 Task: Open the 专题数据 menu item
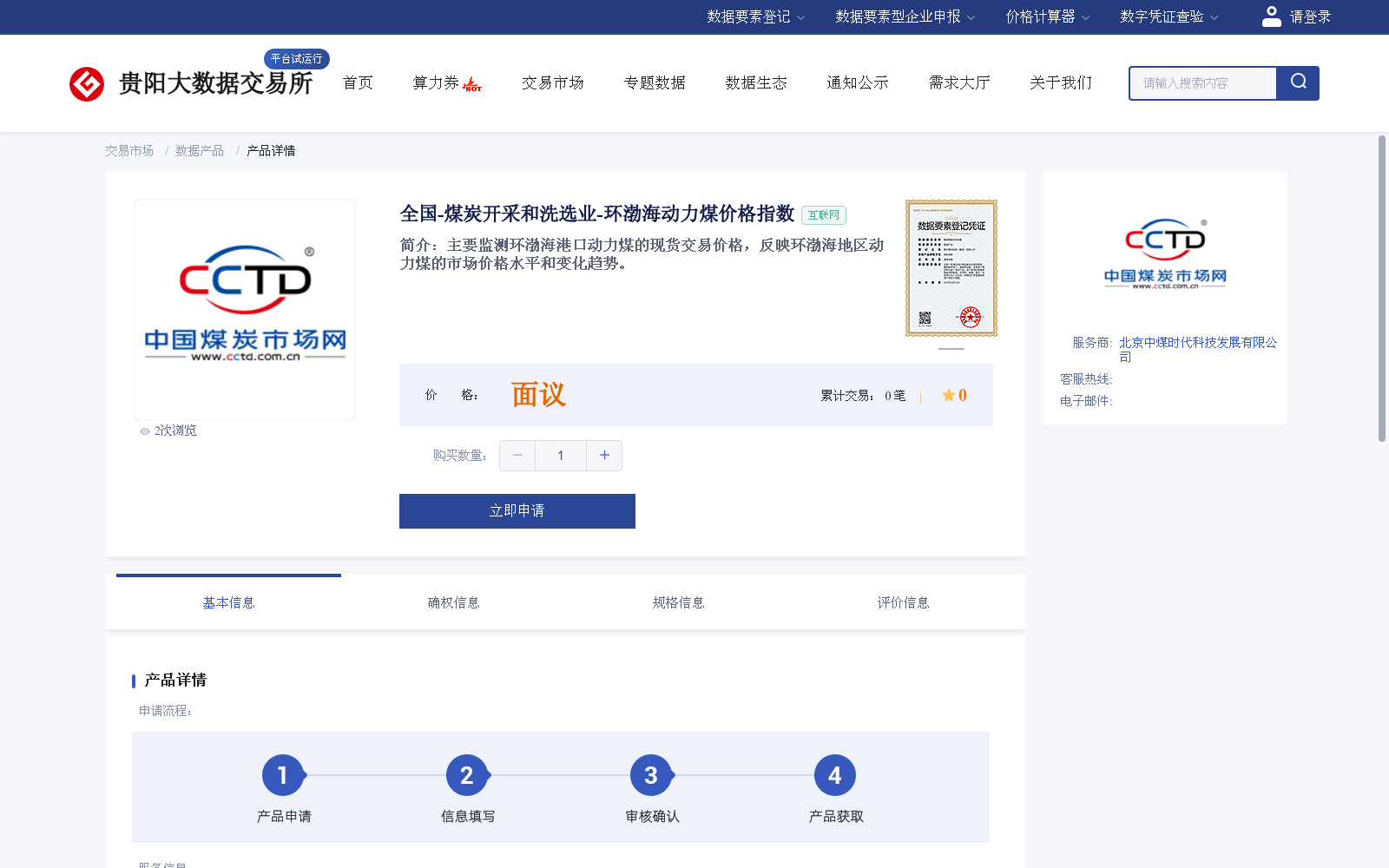(x=655, y=82)
